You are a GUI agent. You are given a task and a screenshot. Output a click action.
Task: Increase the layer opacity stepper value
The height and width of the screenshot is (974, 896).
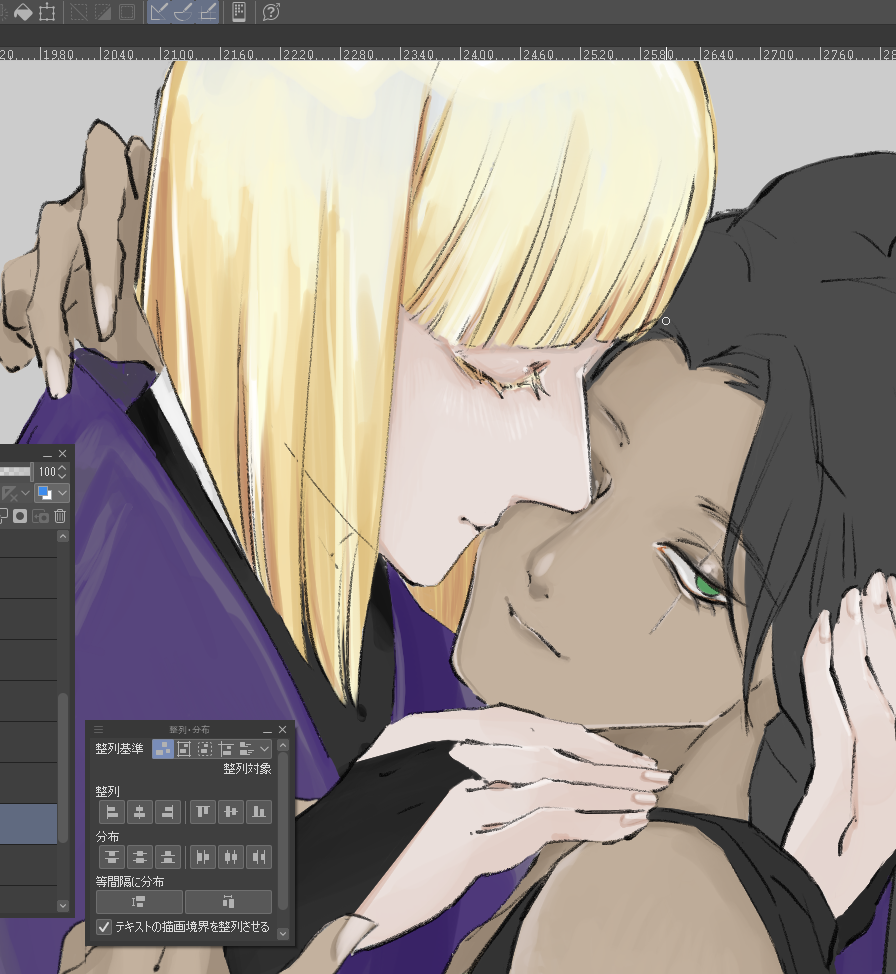click(x=63, y=466)
